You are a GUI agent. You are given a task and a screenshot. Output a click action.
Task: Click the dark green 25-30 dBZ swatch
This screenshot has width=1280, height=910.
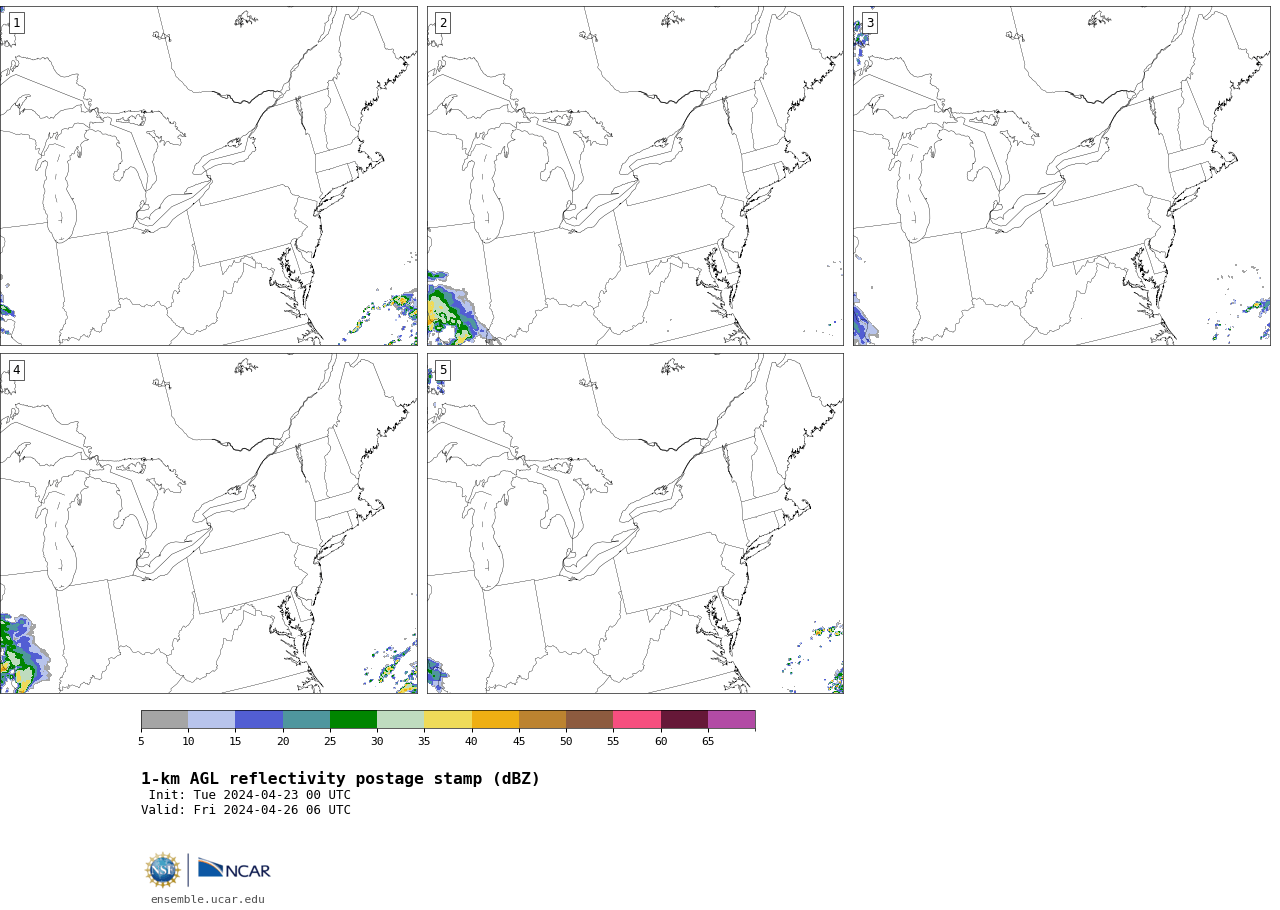(353, 720)
